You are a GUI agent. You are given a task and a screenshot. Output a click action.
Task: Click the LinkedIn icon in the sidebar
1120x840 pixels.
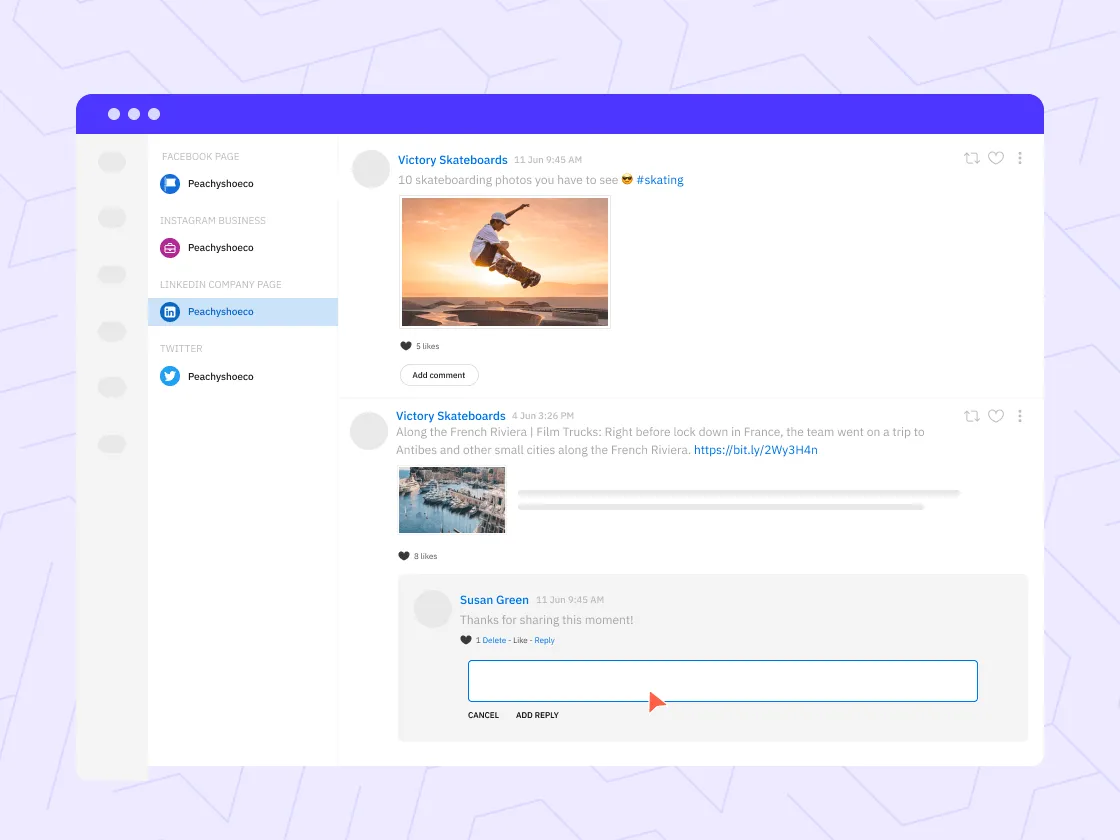click(170, 311)
